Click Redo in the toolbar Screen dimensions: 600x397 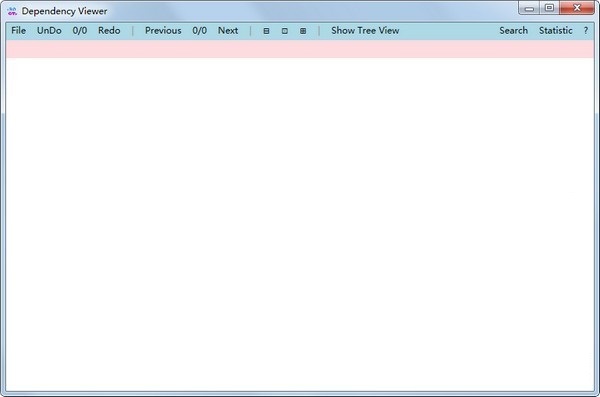tap(109, 31)
